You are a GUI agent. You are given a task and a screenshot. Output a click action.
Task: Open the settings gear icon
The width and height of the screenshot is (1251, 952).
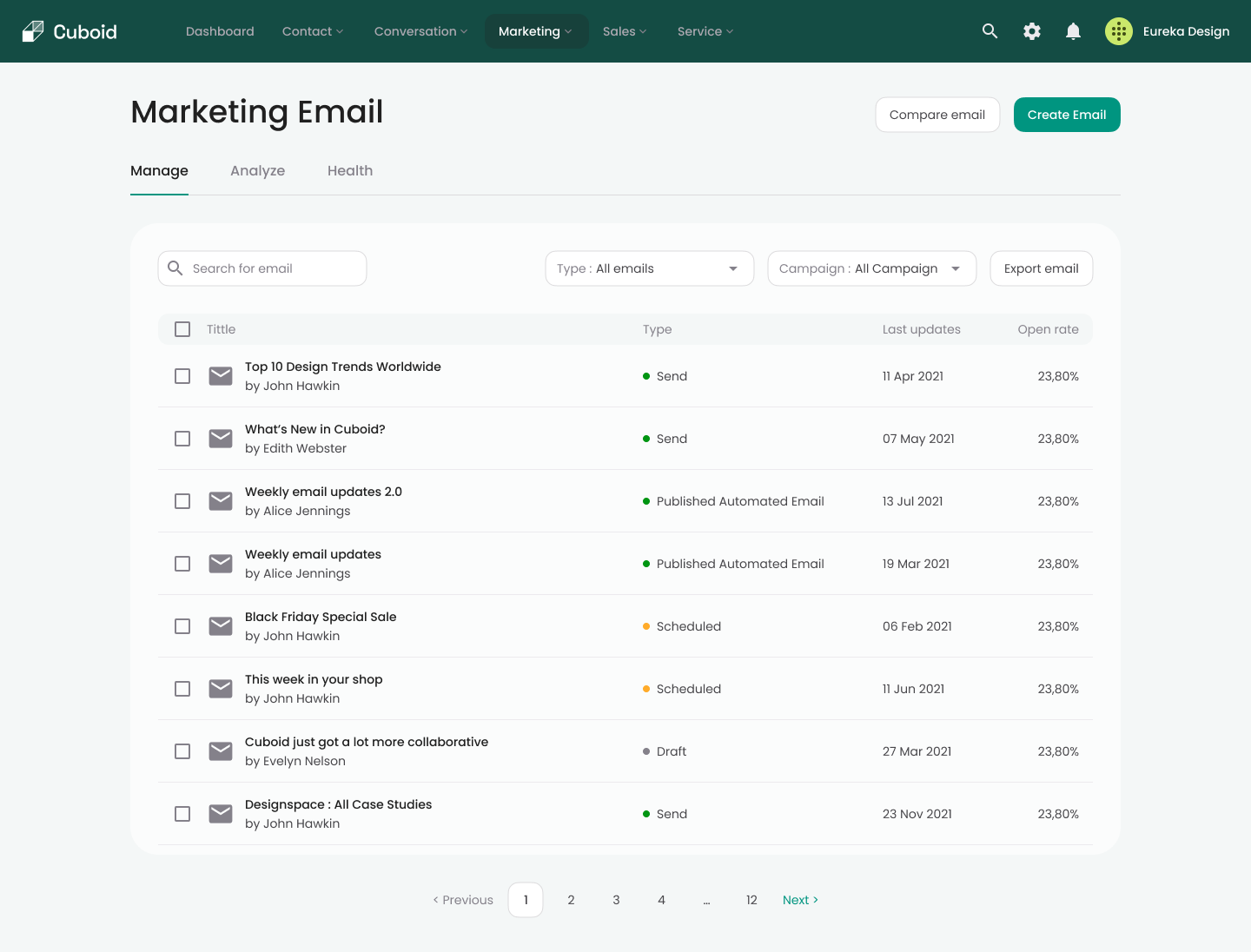tap(1031, 30)
